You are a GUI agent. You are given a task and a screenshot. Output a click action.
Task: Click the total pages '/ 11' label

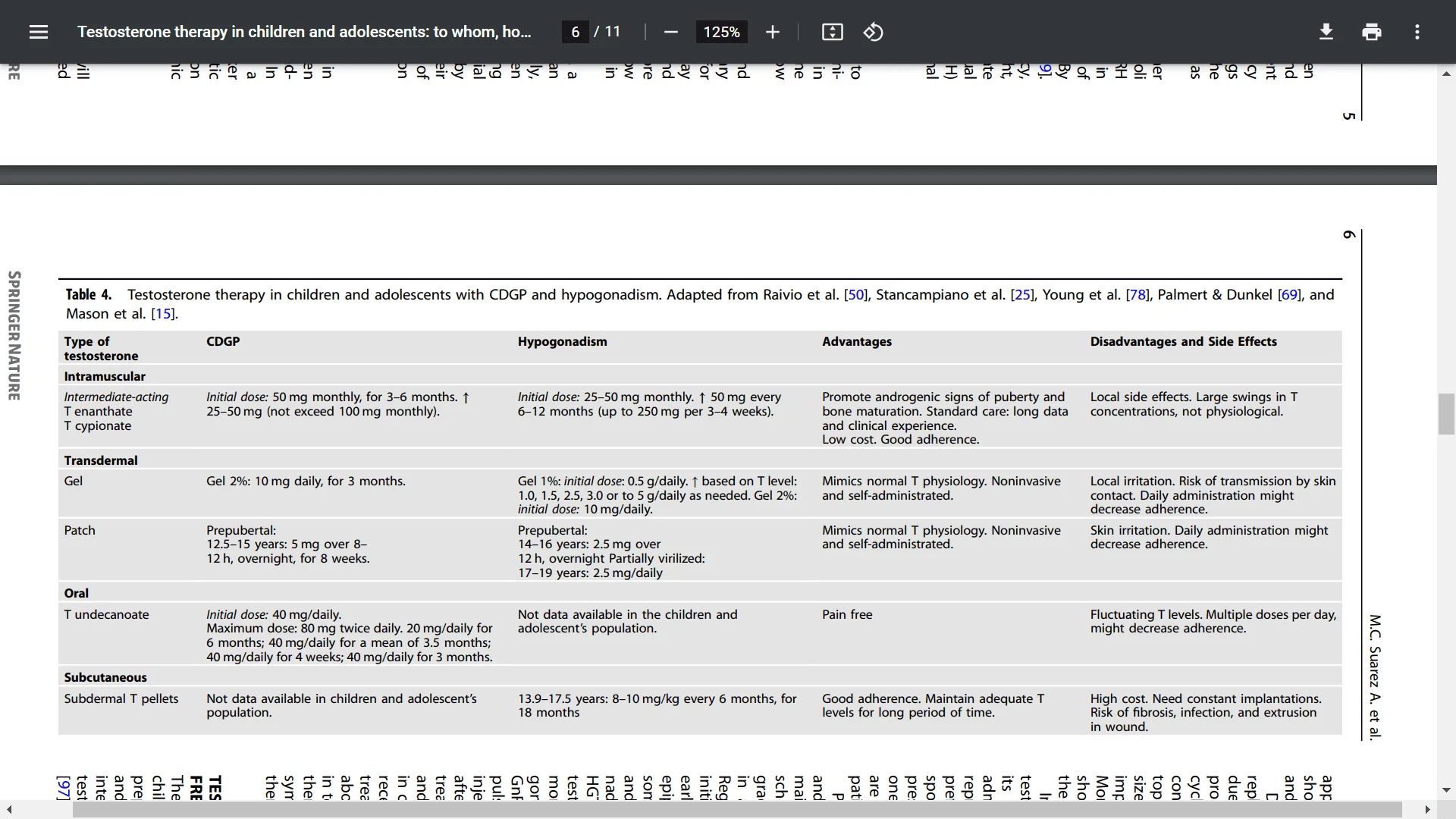(x=607, y=32)
